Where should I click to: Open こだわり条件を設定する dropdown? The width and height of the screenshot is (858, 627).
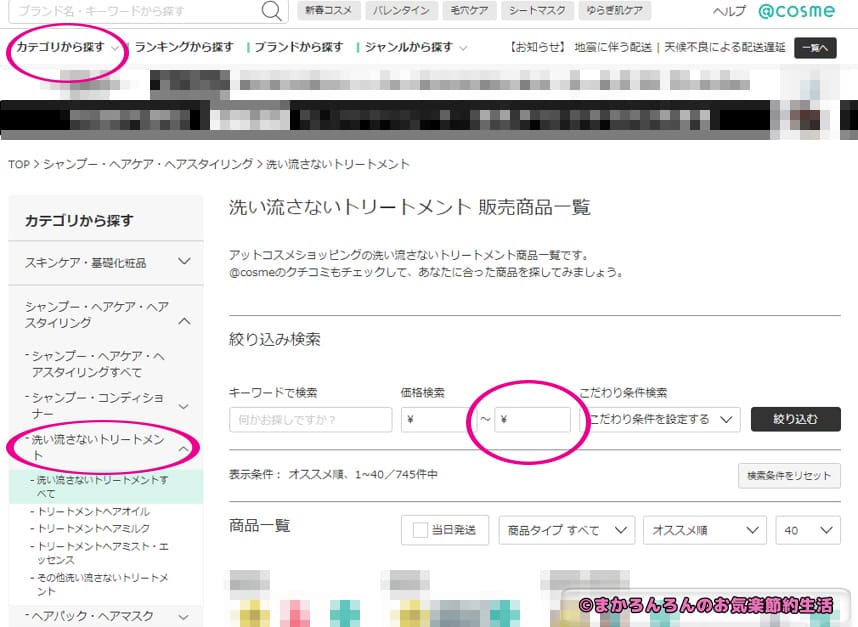click(x=660, y=420)
